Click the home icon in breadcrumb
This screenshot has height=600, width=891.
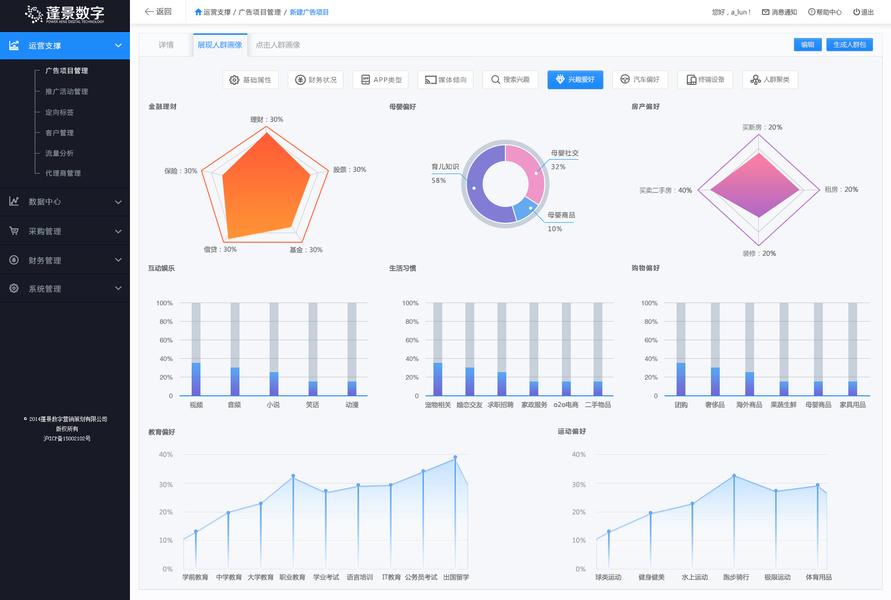[198, 12]
